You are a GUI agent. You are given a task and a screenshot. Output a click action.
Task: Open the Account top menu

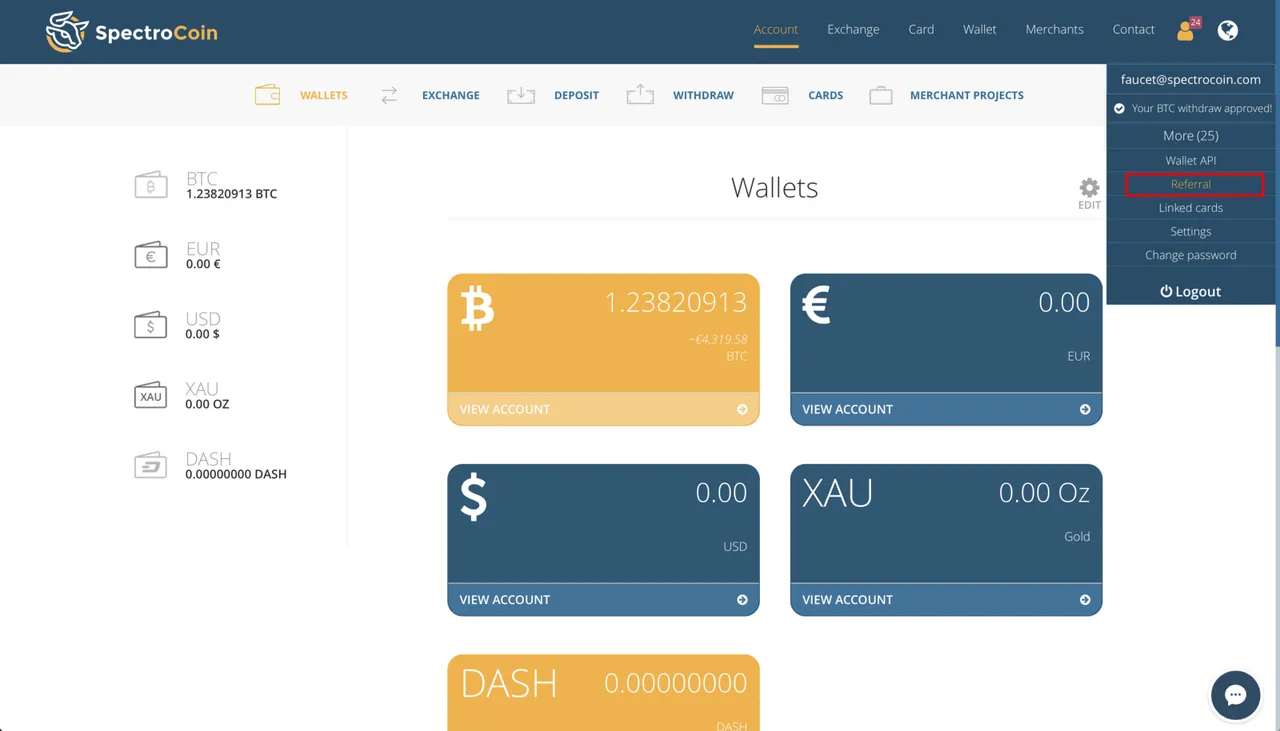tap(776, 30)
